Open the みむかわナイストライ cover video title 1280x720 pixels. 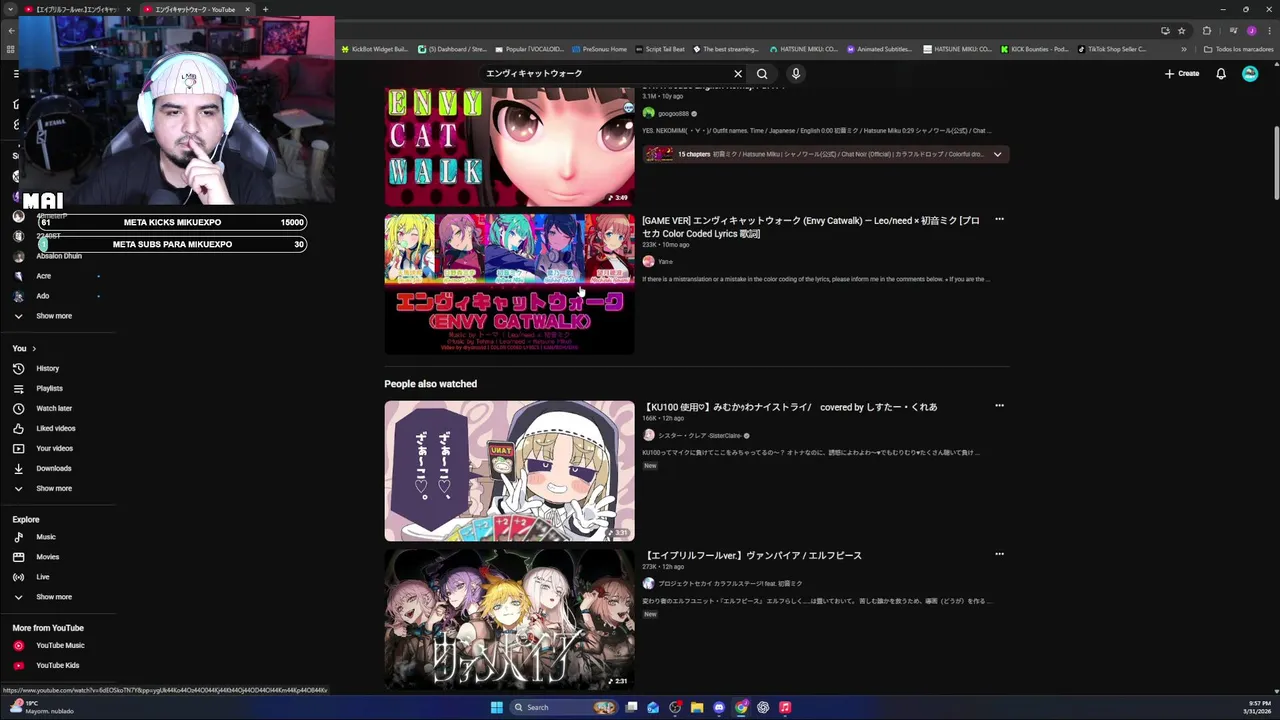pyautogui.click(x=790, y=407)
